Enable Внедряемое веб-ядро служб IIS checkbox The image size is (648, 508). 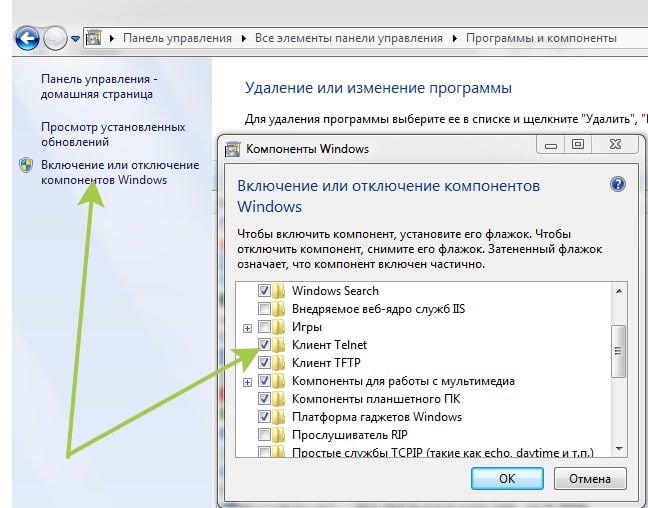pyautogui.click(x=264, y=308)
